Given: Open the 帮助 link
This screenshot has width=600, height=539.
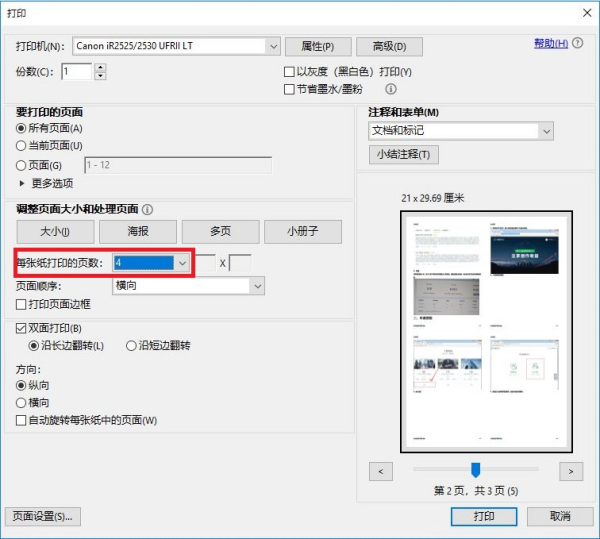Looking at the screenshot, I should tap(550, 43).
